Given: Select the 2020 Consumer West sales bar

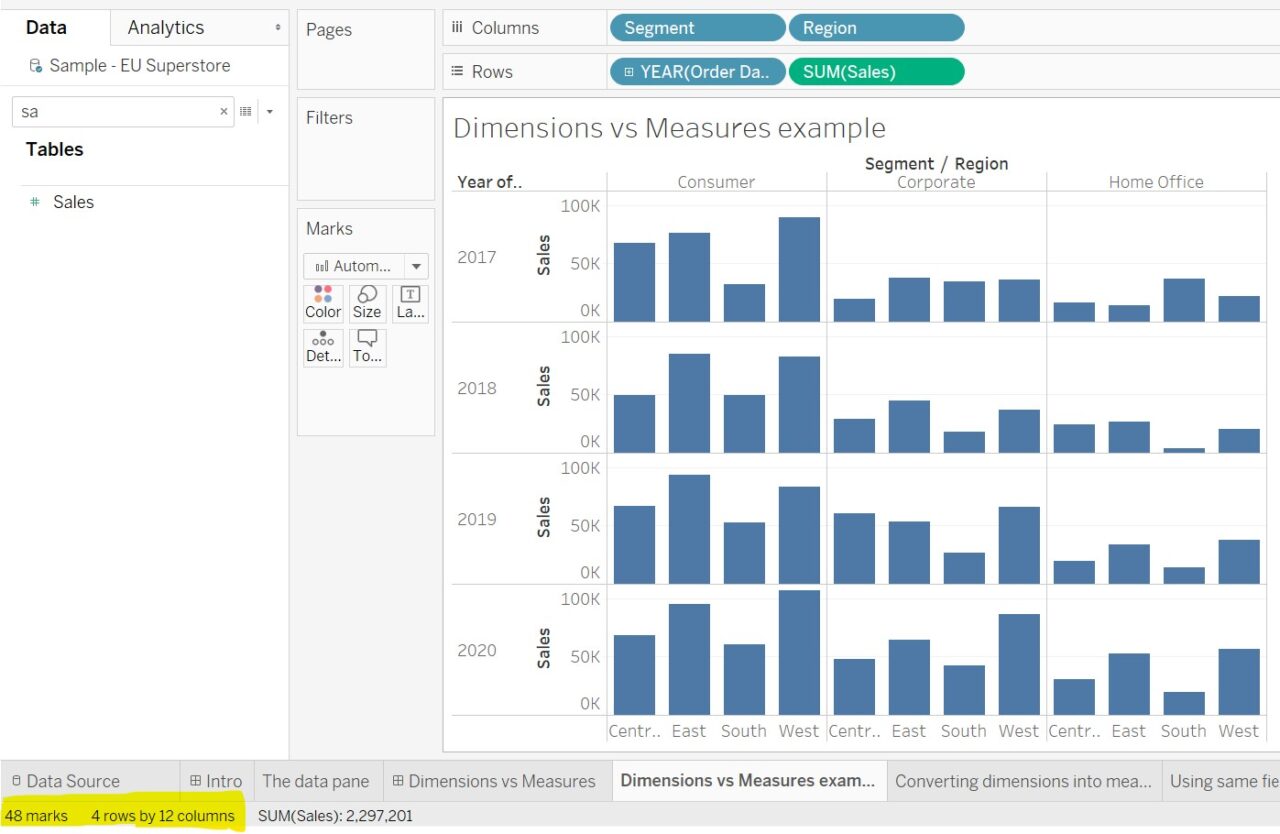Looking at the screenshot, I should [799, 652].
